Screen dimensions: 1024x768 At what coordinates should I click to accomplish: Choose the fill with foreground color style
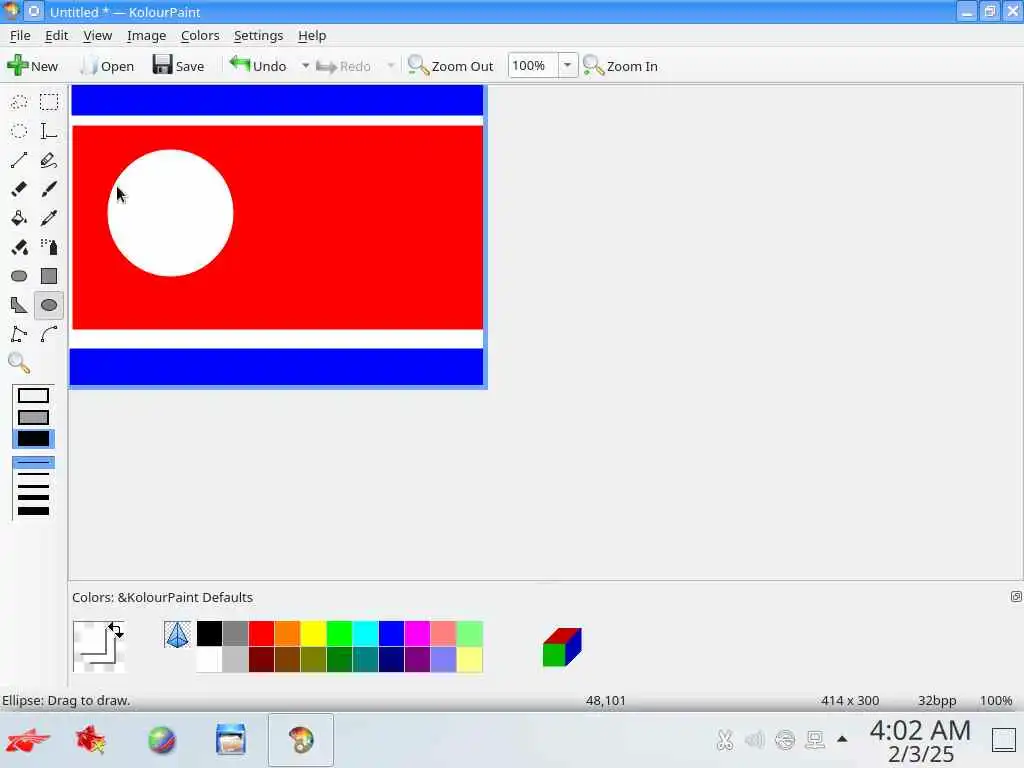[x=33, y=439]
